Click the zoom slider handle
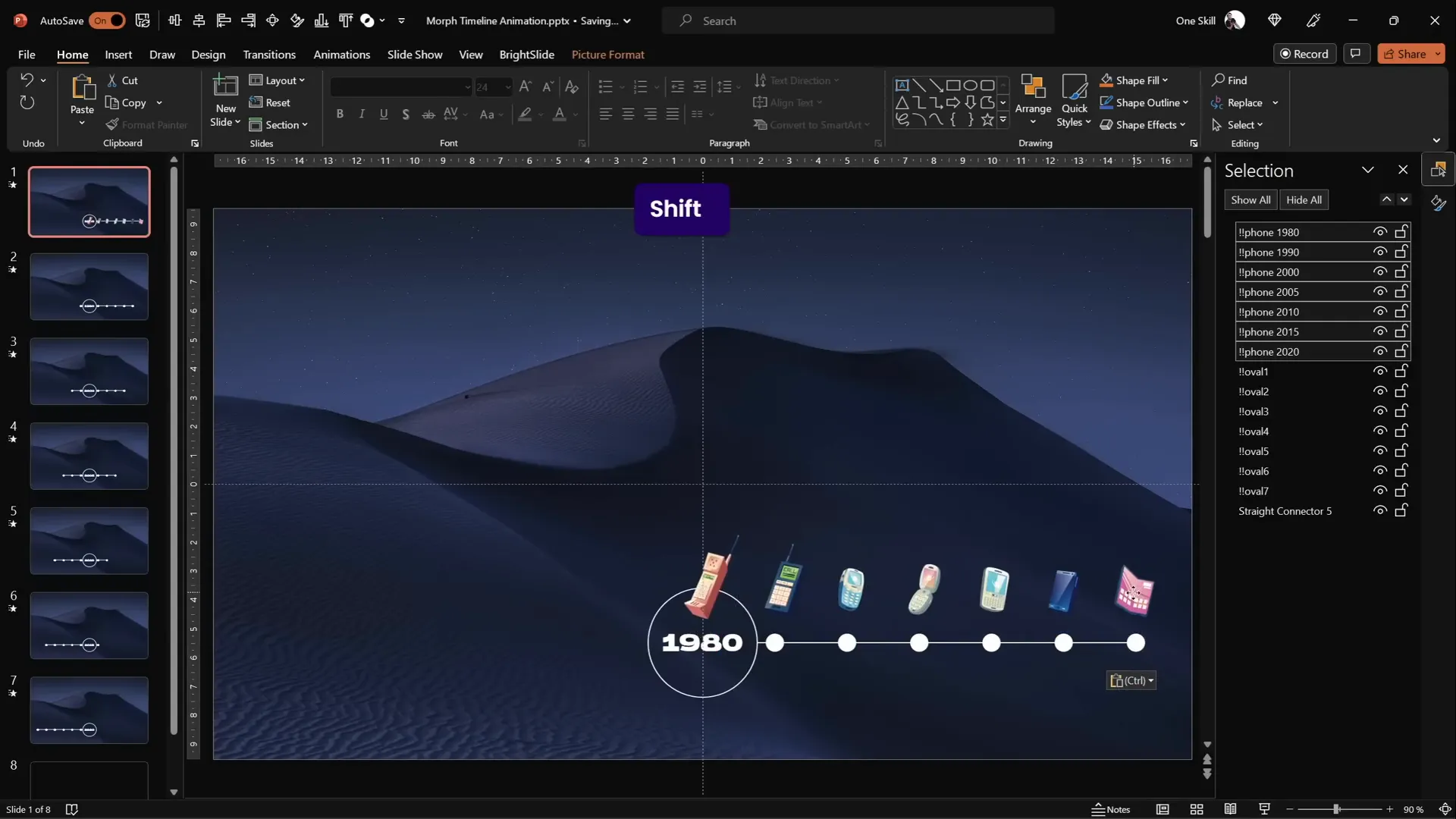 coord(1336,809)
